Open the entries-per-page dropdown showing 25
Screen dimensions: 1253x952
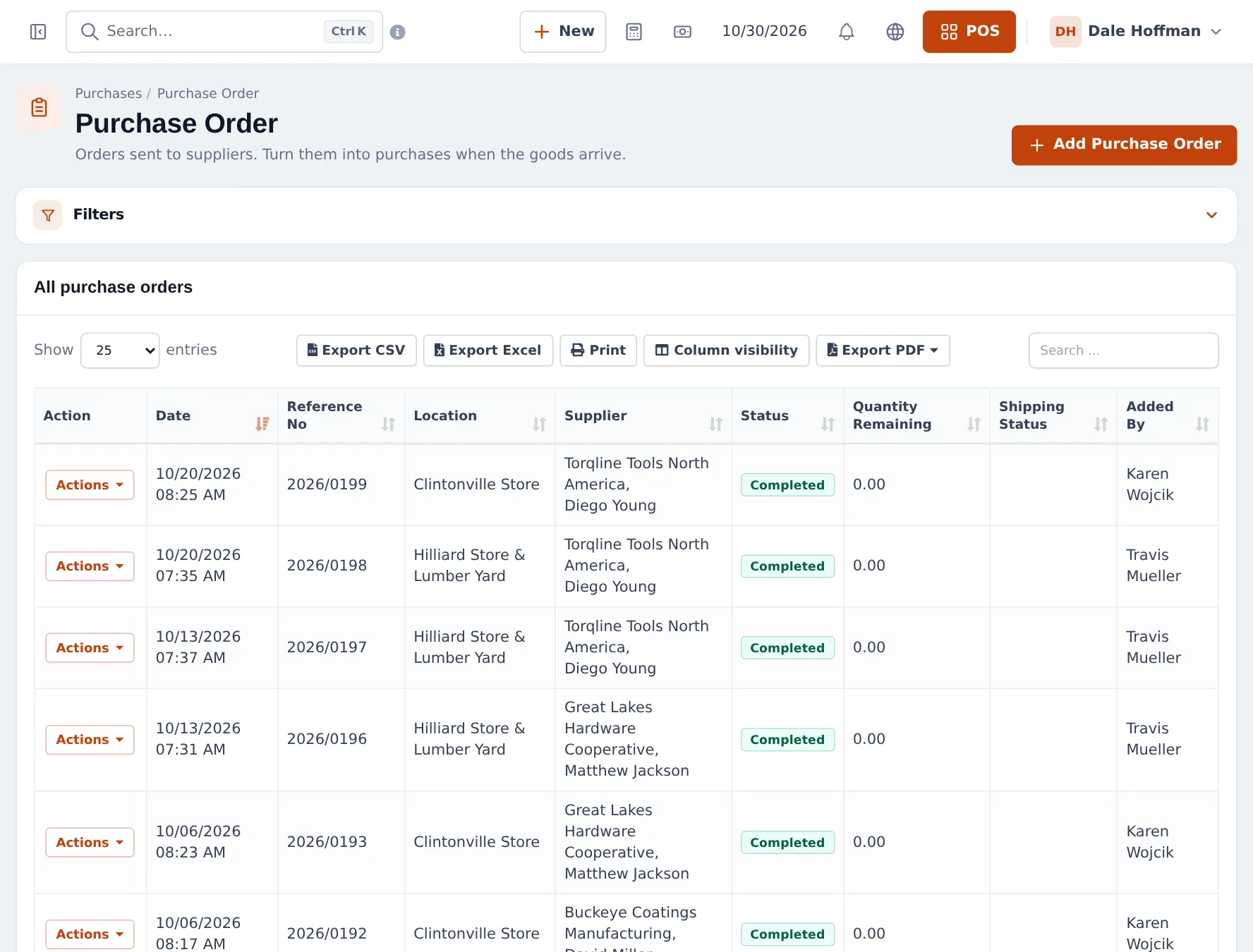tap(120, 350)
